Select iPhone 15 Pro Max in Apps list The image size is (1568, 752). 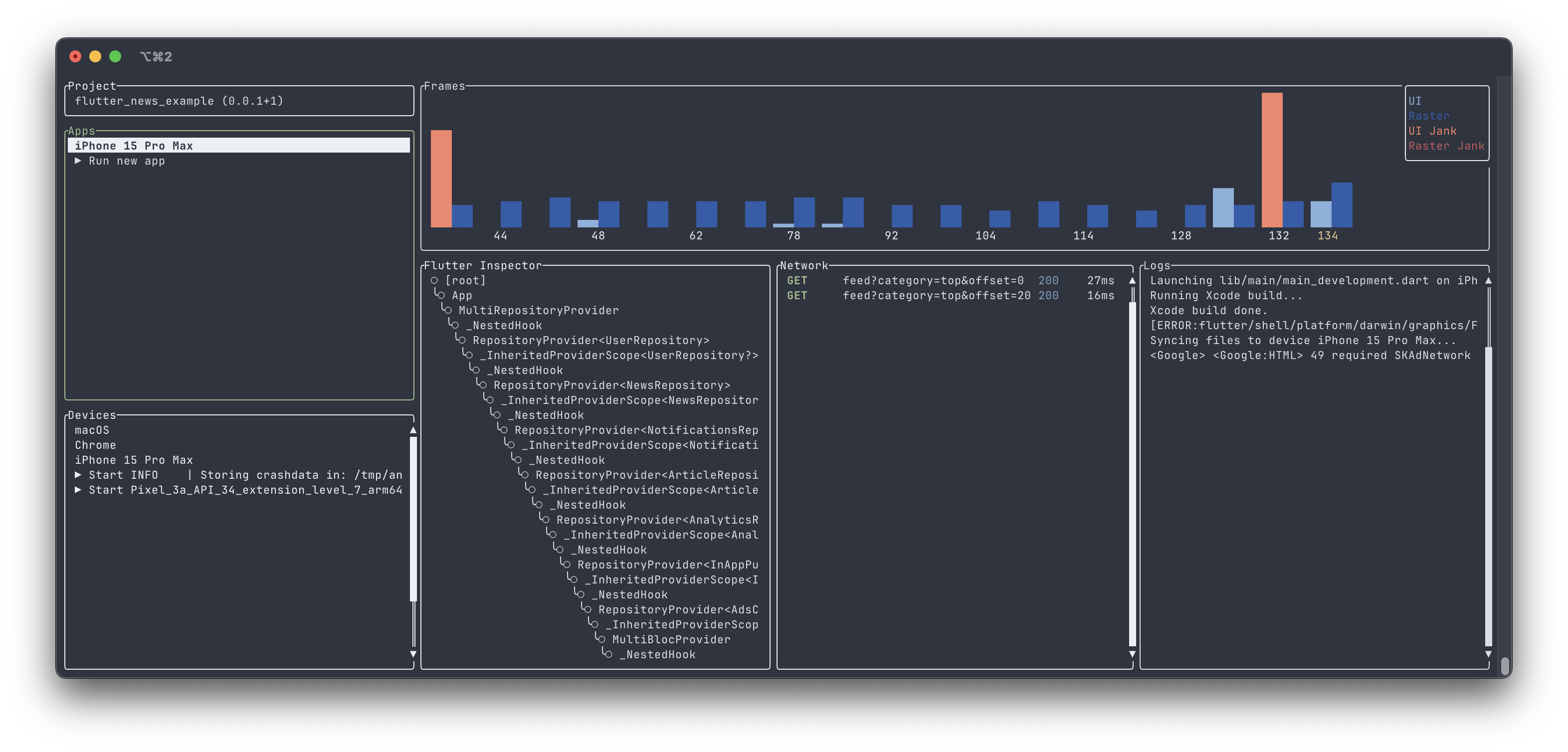click(x=134, y=146)
